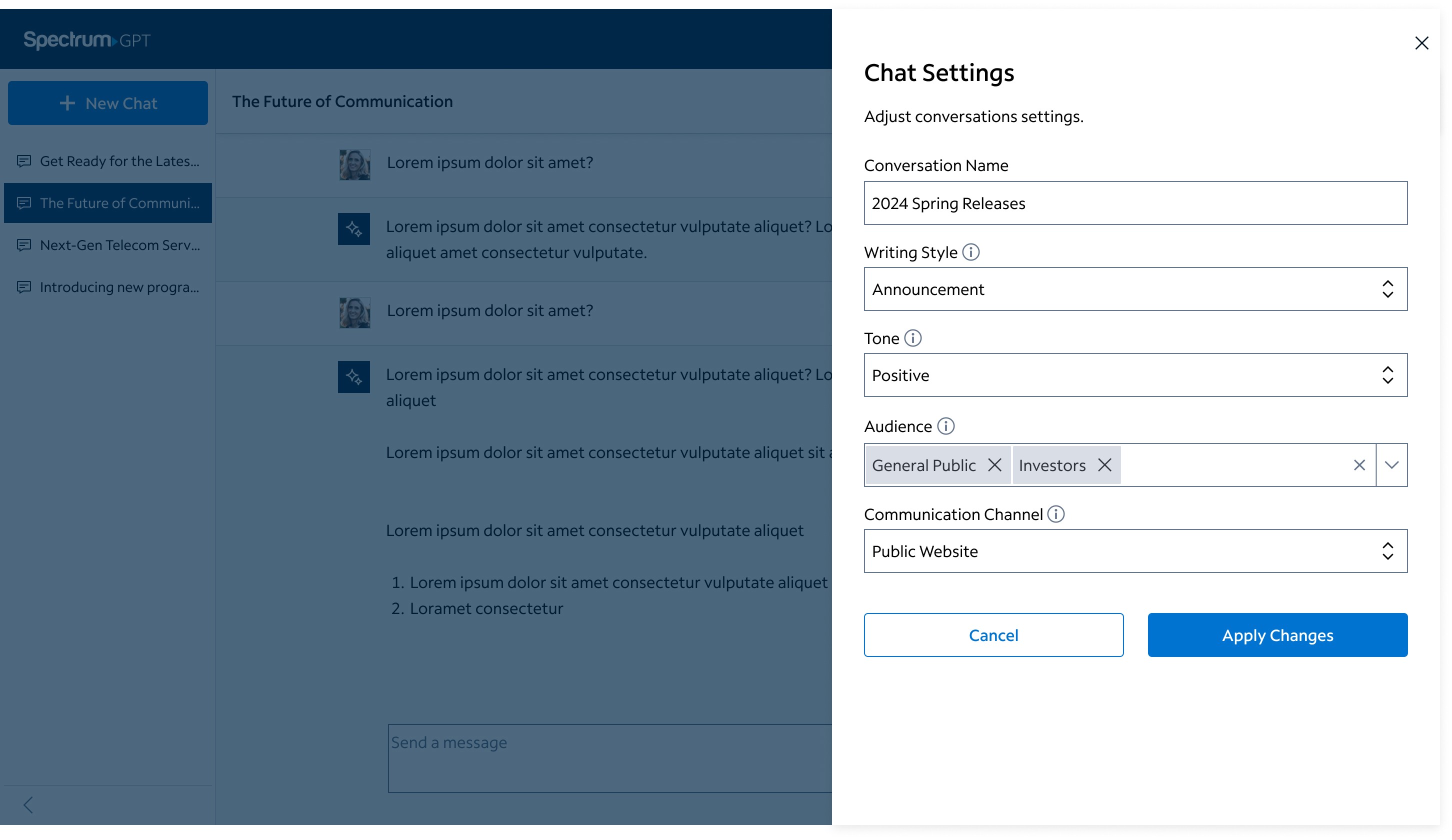Click the Communication Channel info icon
Viewport: 1452px width, 840px height.
(x=1055, y=514)
